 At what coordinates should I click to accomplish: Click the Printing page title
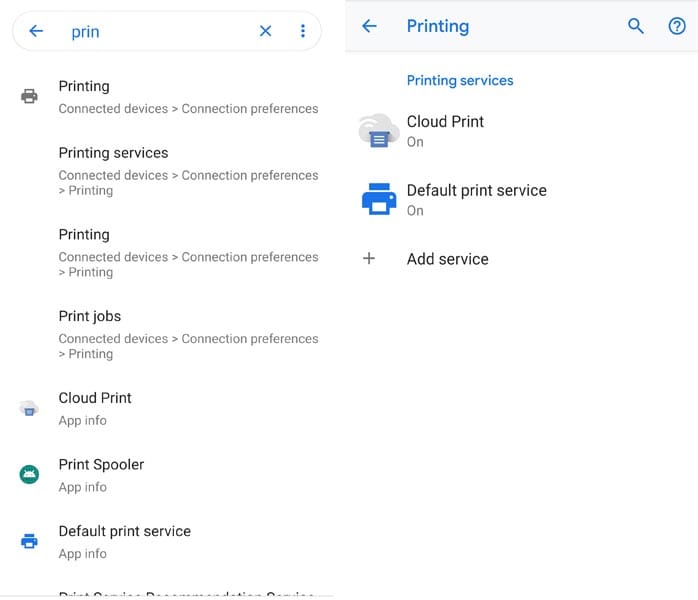tap(438, 27)
